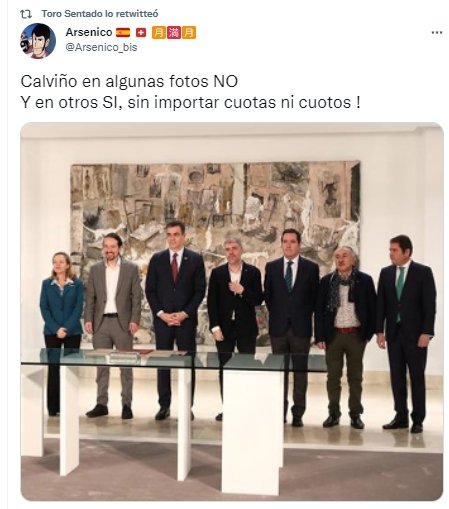Screen dimensions: 449x509
Task: Open the attached group photo
Action: 232,311
